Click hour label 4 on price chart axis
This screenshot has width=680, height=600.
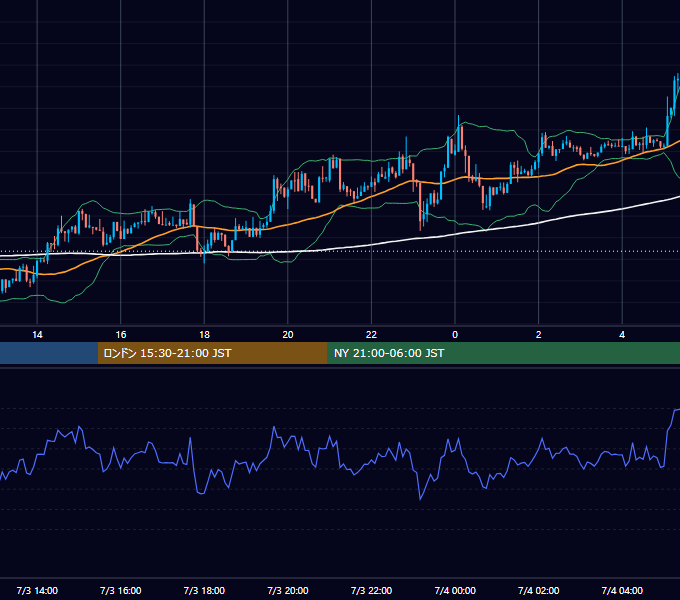pos(622,335)
